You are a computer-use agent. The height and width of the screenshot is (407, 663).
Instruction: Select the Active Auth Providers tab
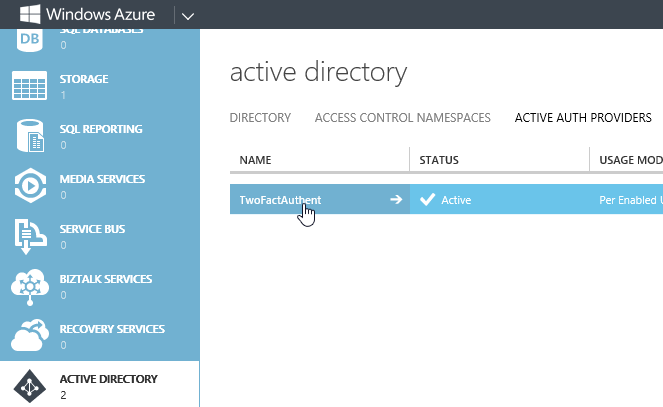[x=583, y=118]
